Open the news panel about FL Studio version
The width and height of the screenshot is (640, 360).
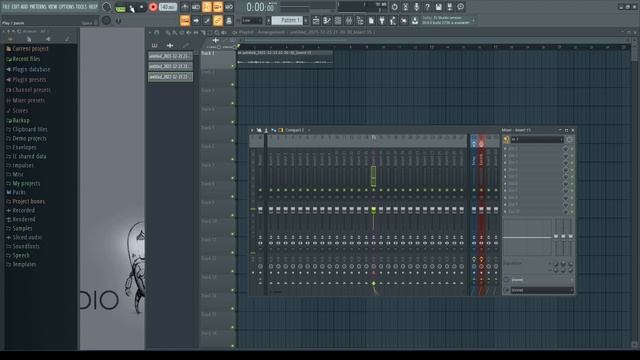[448, 20]
